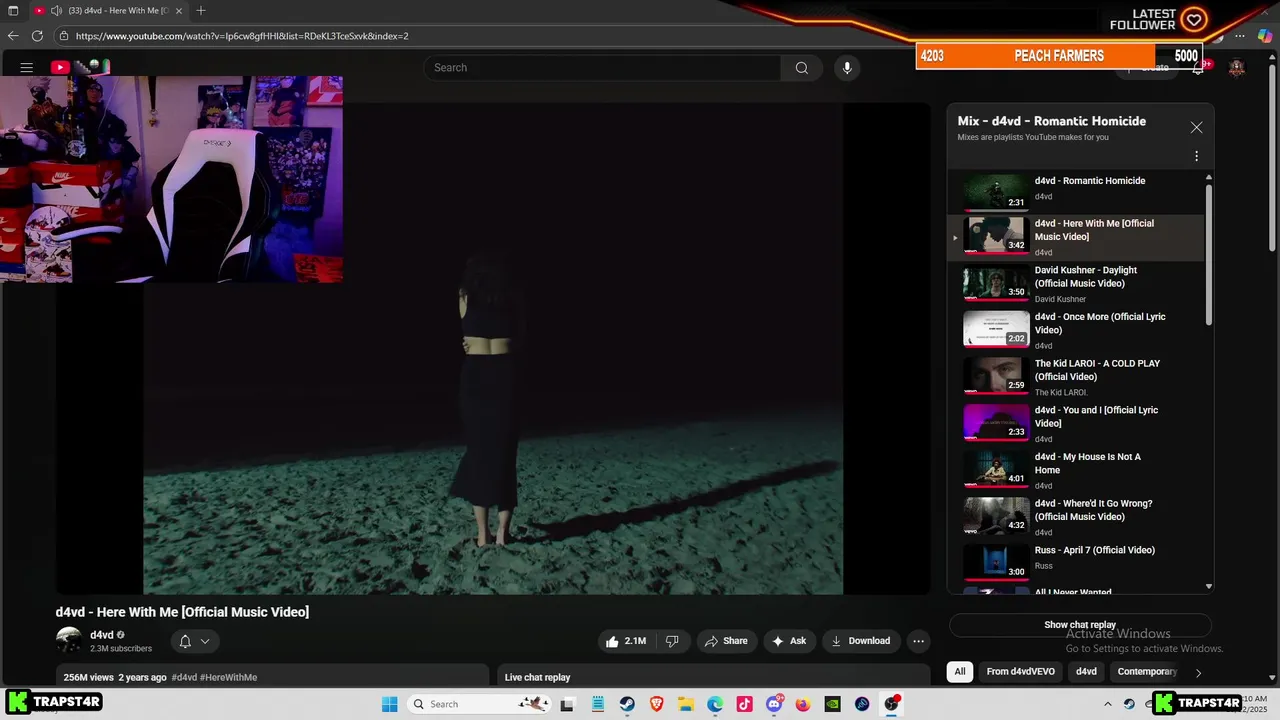
Task: Open the tab actions menu icon
Action: [x=13, y=11]
